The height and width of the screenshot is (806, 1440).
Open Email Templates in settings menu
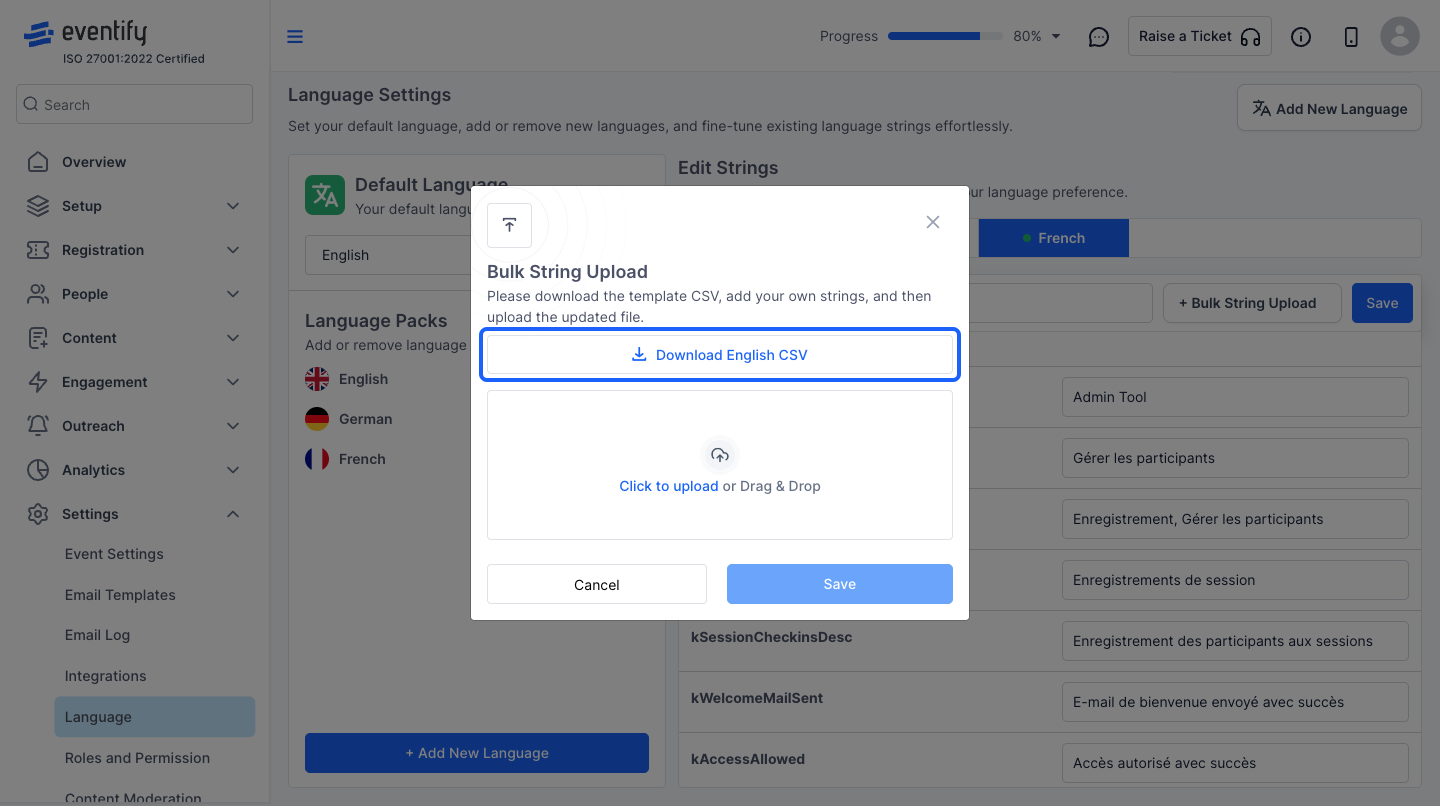(x=120, y=595)
